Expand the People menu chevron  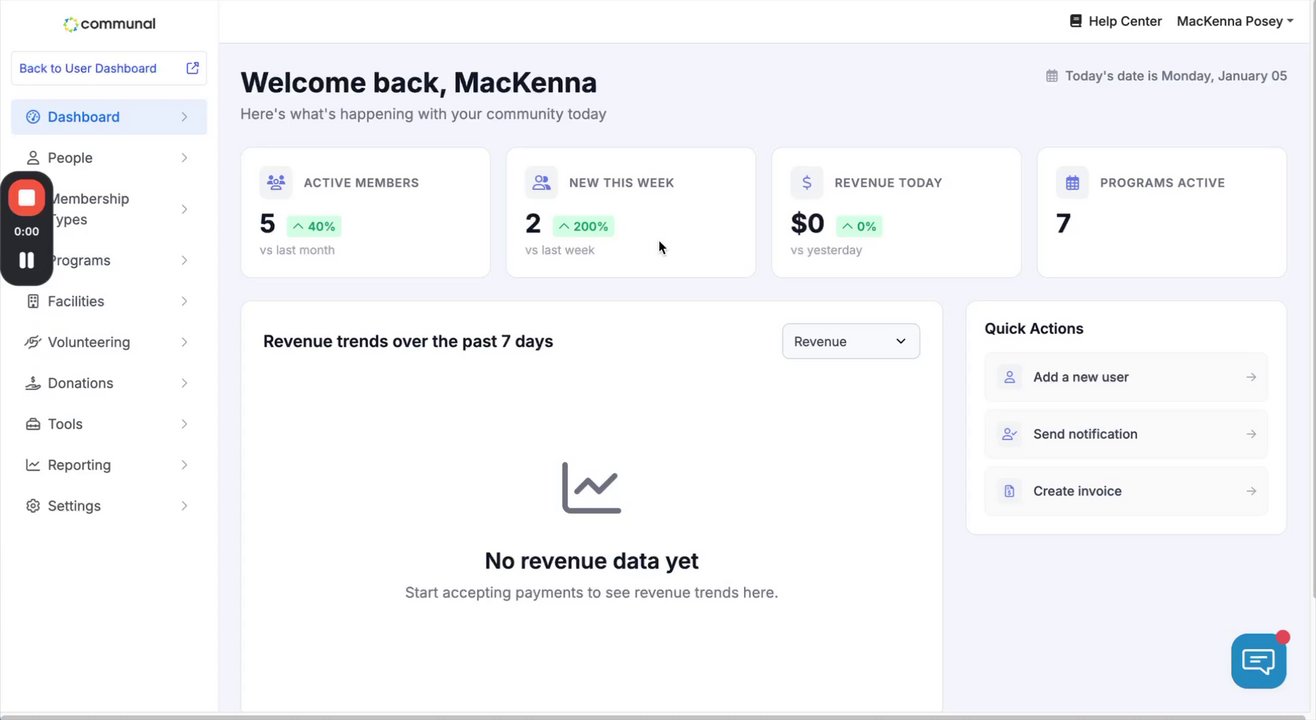(184, 158)
